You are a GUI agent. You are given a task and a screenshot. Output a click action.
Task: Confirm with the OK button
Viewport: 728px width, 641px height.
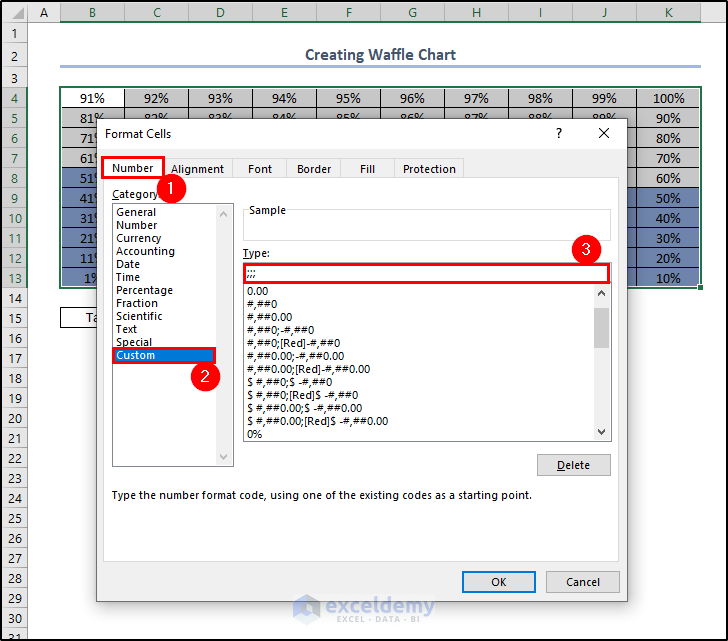499,582
